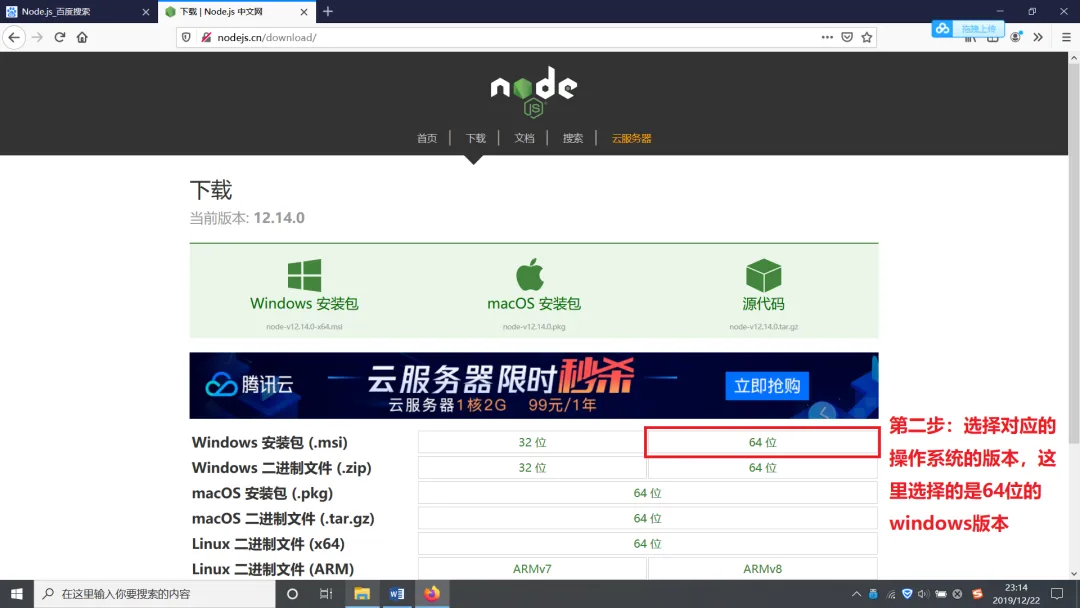Open 搜索 nav item
The width and height of the screenshot is (1080, 608).
[x=572, y=138]
